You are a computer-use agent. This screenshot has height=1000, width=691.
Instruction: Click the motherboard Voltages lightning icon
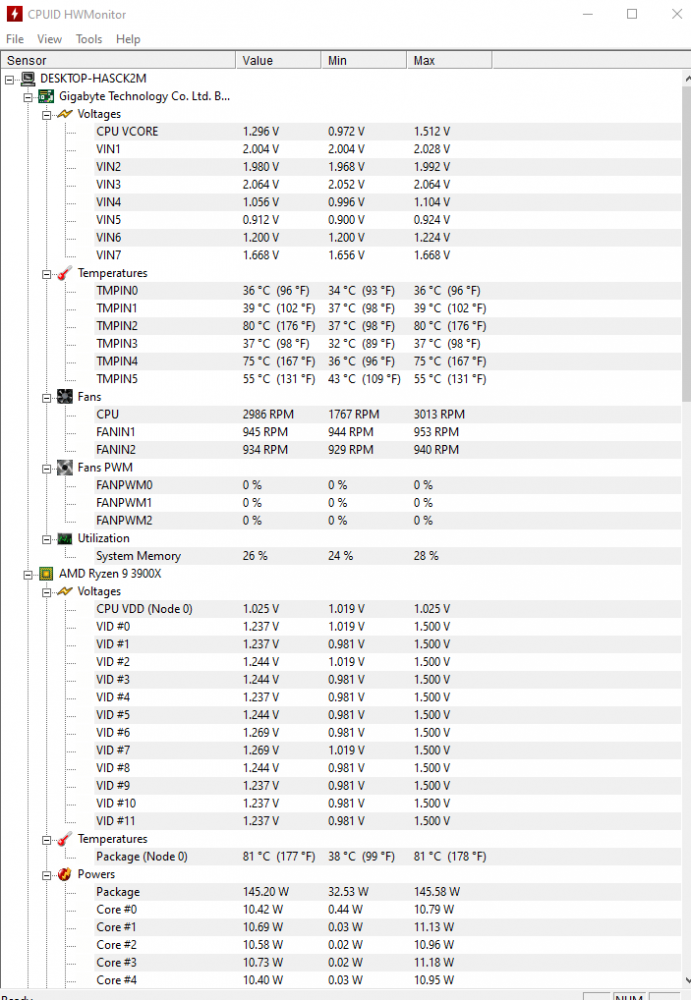(64, 114)
